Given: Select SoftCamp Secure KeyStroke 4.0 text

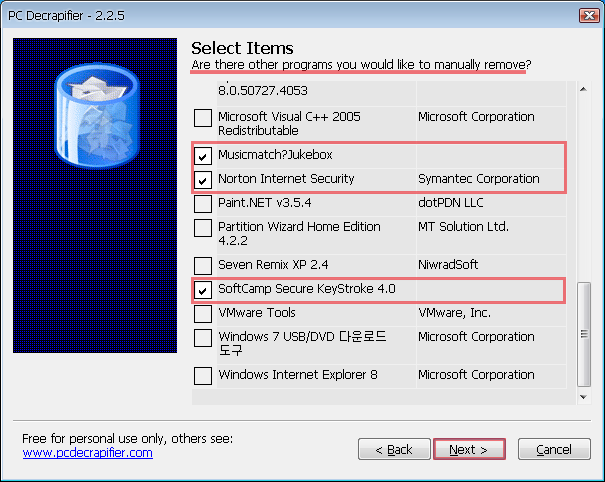Looking at the screenshot, I should 307,289.
